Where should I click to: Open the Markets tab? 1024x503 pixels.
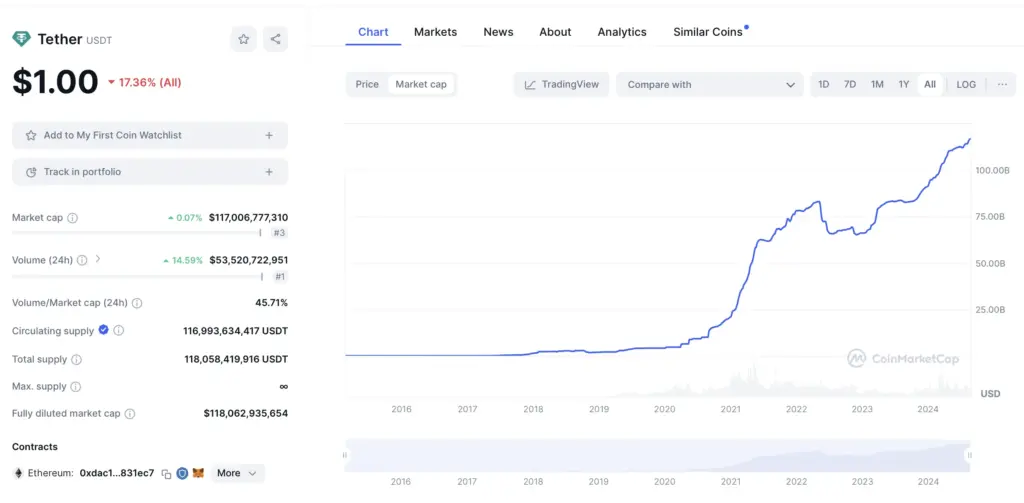436,32
